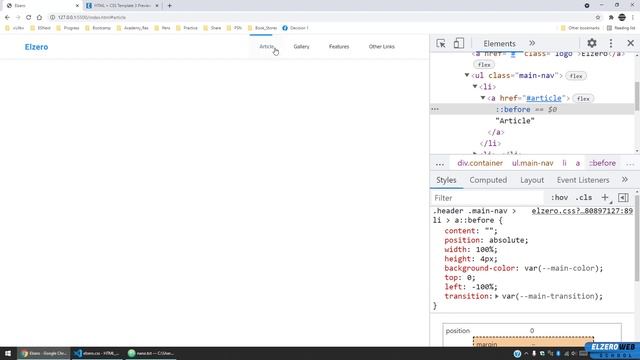Viewport: 640px width, 360px height.
Task: Toggle the .cls class editor button
Action: pos(584,198)
